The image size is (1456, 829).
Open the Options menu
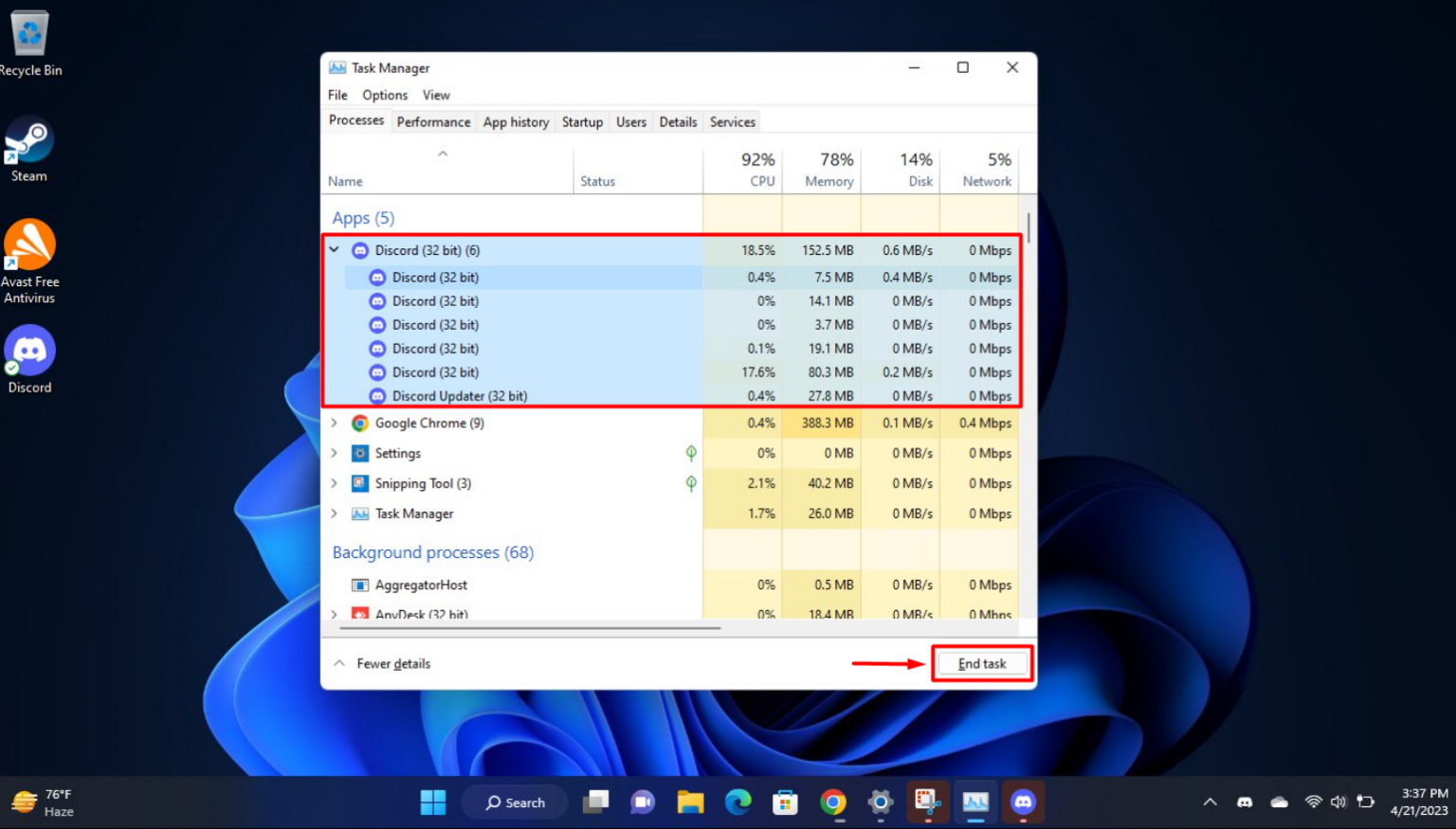point(384,95)
